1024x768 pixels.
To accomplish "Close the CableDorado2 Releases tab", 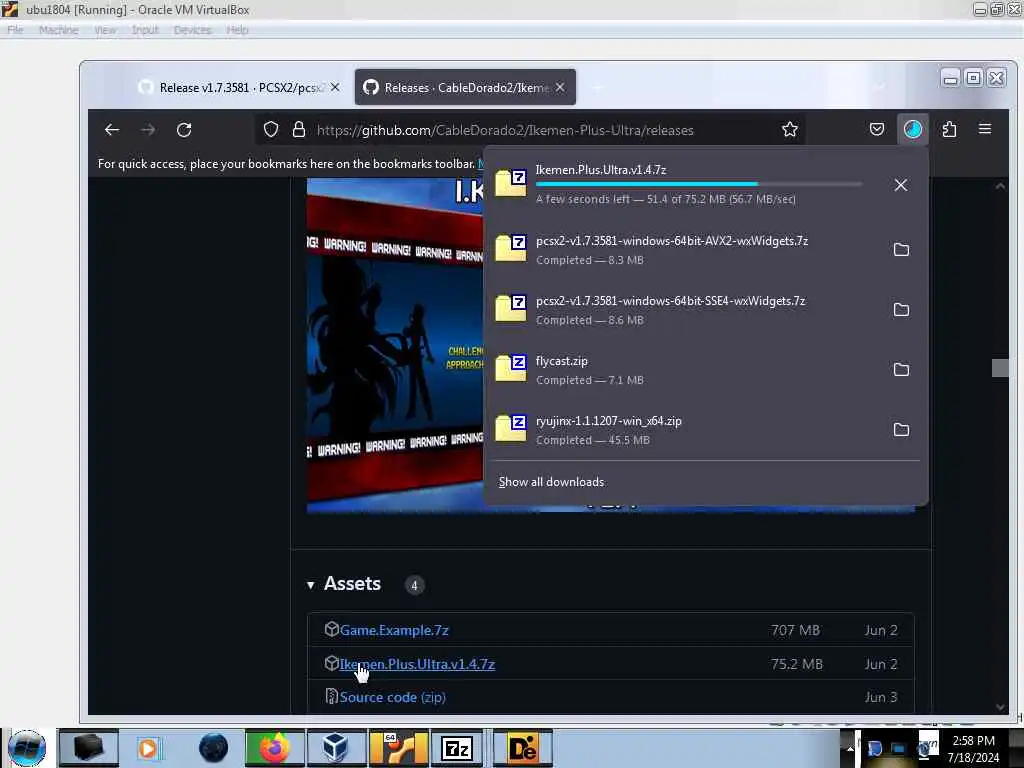I will tap(560, 87).
